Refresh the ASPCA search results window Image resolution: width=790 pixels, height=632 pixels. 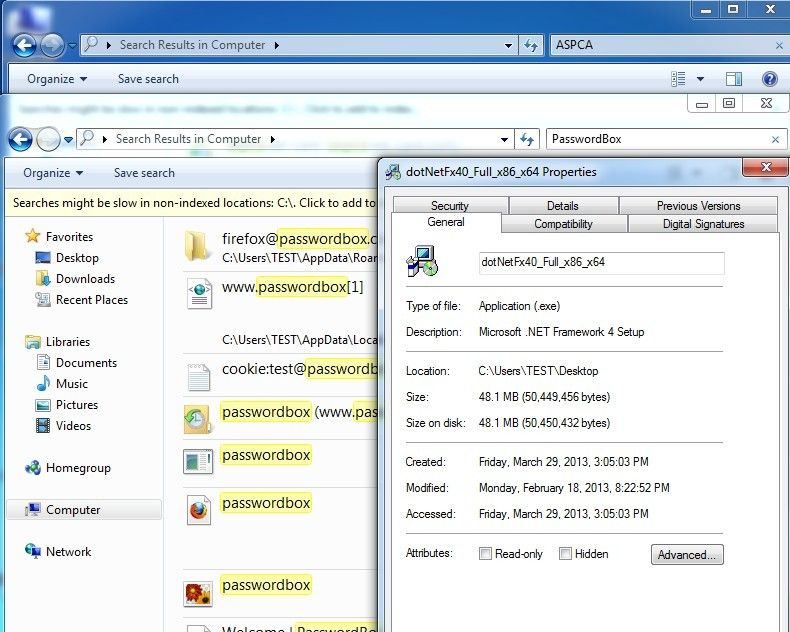[x=531, y=45]
